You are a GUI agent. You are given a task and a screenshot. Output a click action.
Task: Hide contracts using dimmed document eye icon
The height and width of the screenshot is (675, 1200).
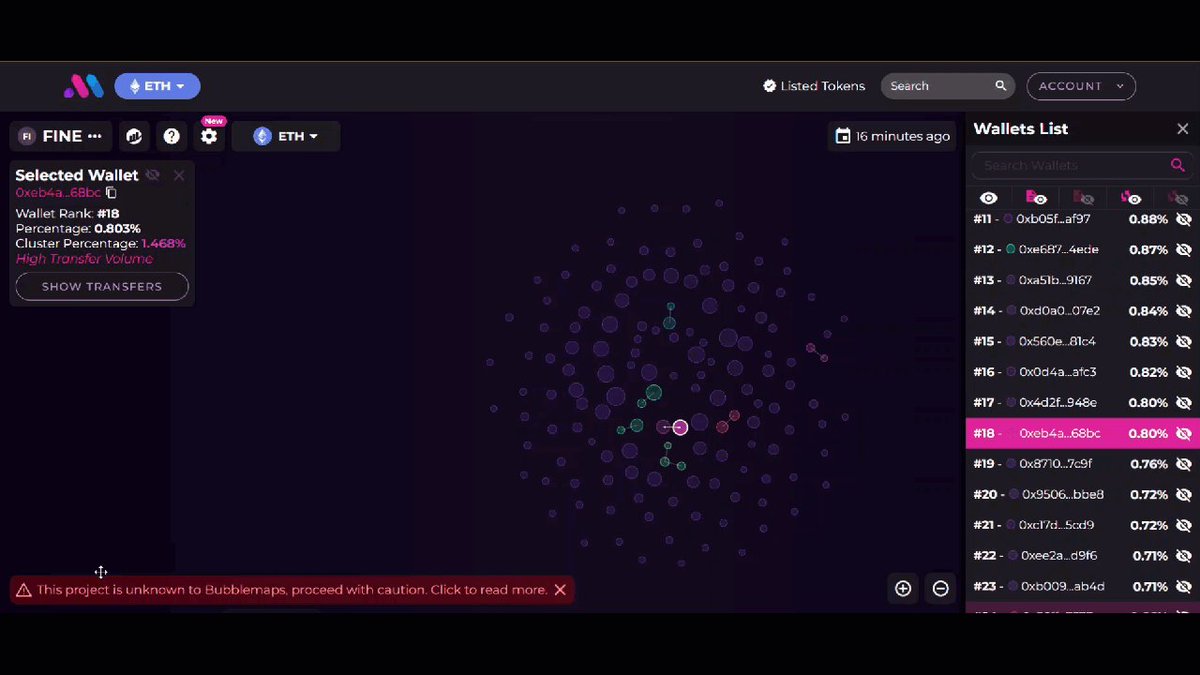click(x=1083, y=198)
